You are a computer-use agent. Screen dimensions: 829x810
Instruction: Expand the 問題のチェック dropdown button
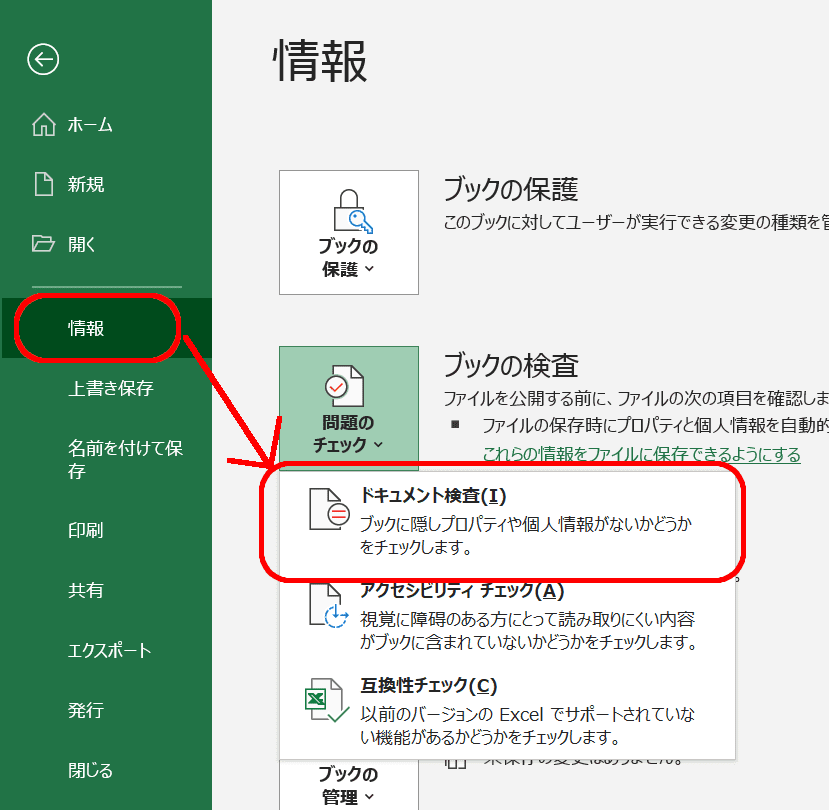pyautogui.click(x=349, y=408)
